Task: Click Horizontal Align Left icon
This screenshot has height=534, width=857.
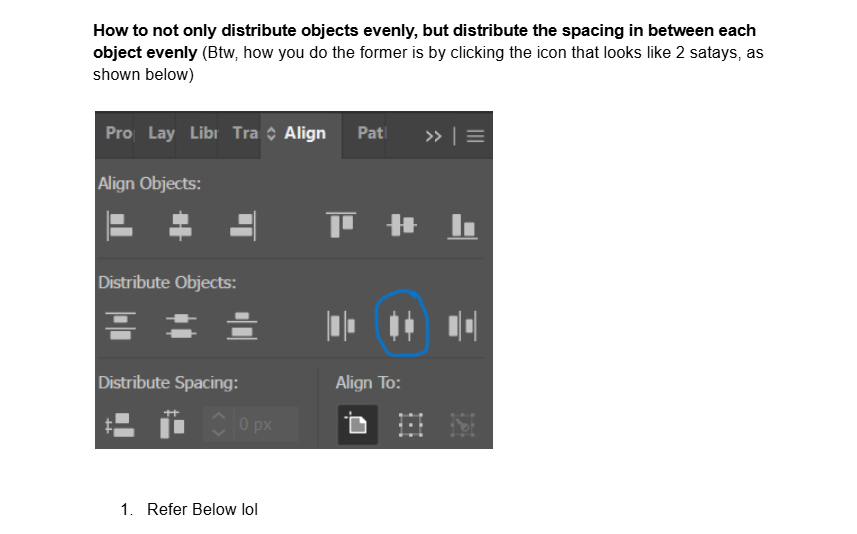Action: point(120,226)
